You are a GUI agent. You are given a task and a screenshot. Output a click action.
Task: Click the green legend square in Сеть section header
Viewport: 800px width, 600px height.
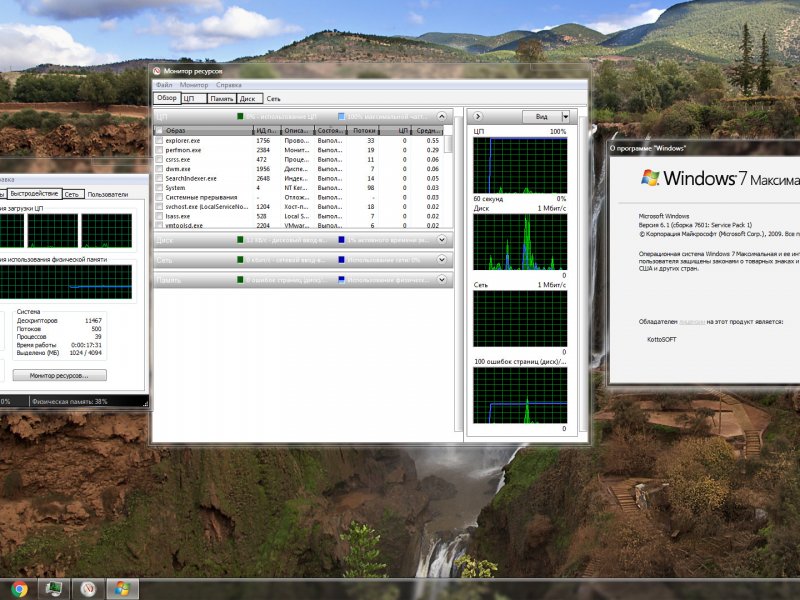pos(240,260)
